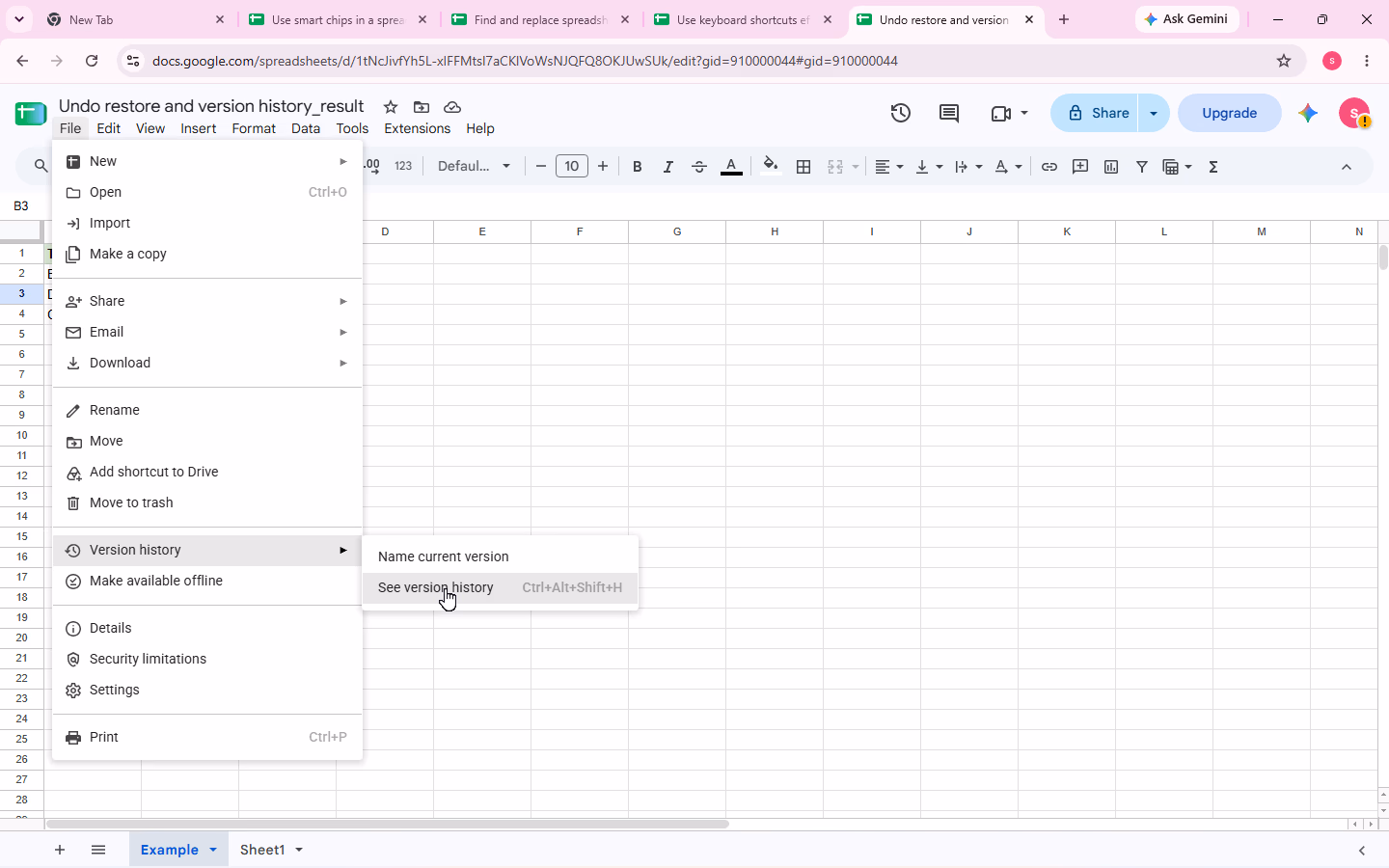This screenshot has width=1389, height=868.
Task: Click the Share button
Action: [1095, 113]
